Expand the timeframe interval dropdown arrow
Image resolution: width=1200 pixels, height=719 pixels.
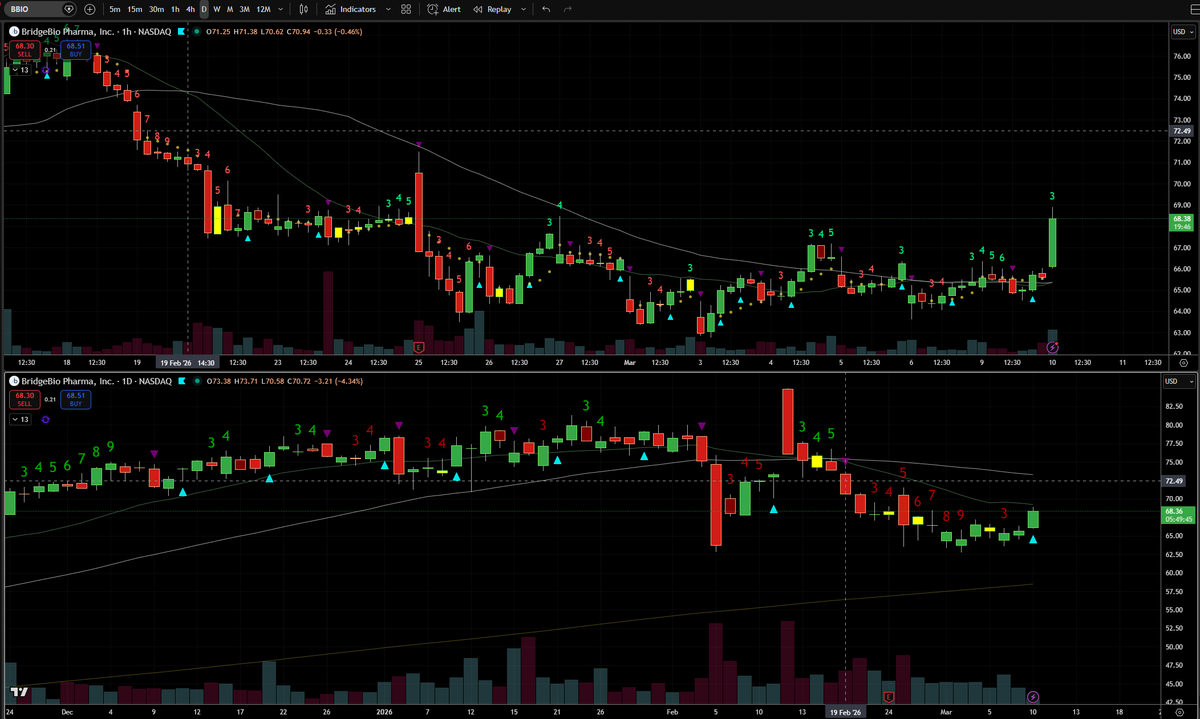279,9
